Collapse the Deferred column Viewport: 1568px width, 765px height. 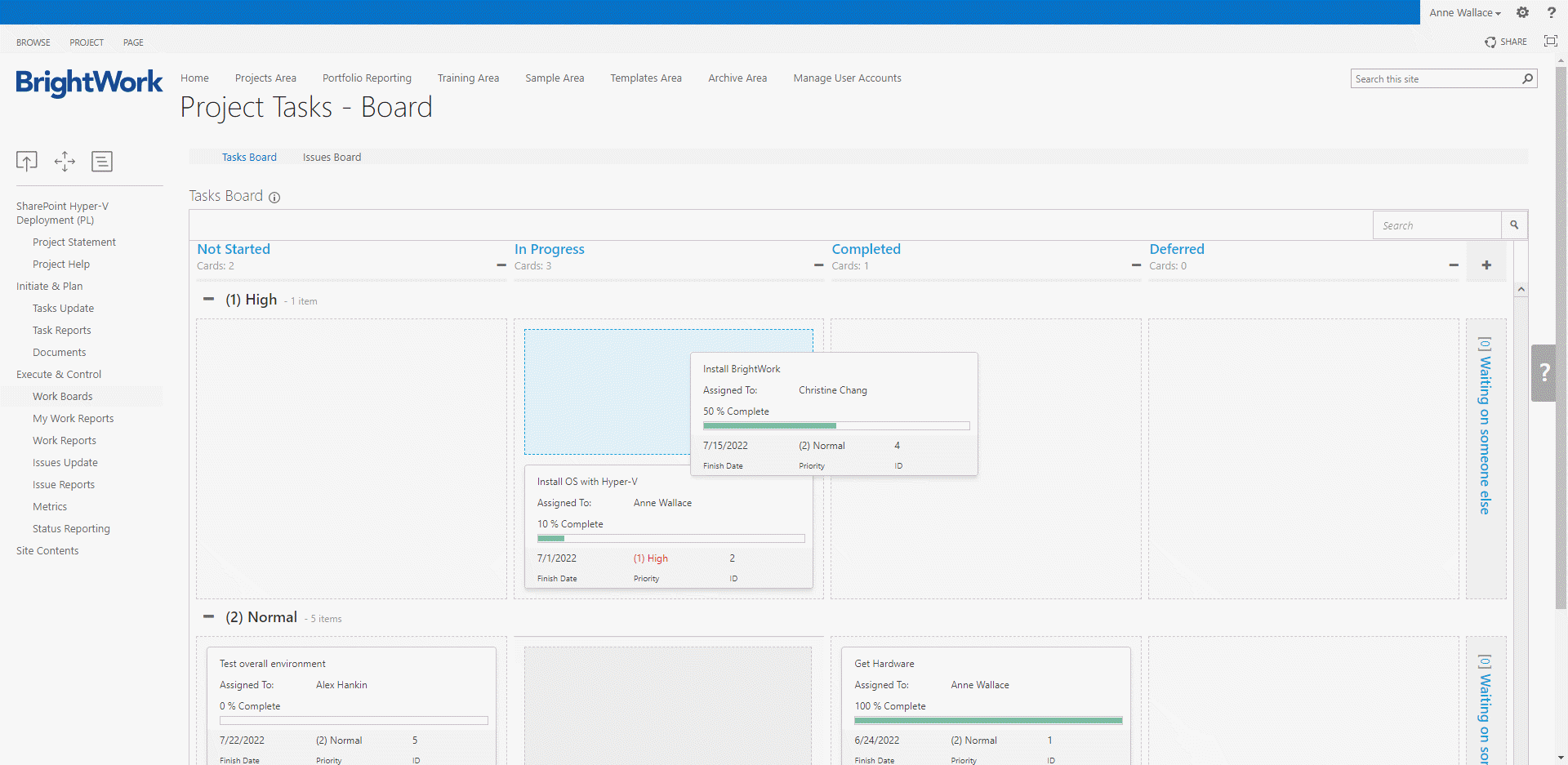[x=1454, y=265]
